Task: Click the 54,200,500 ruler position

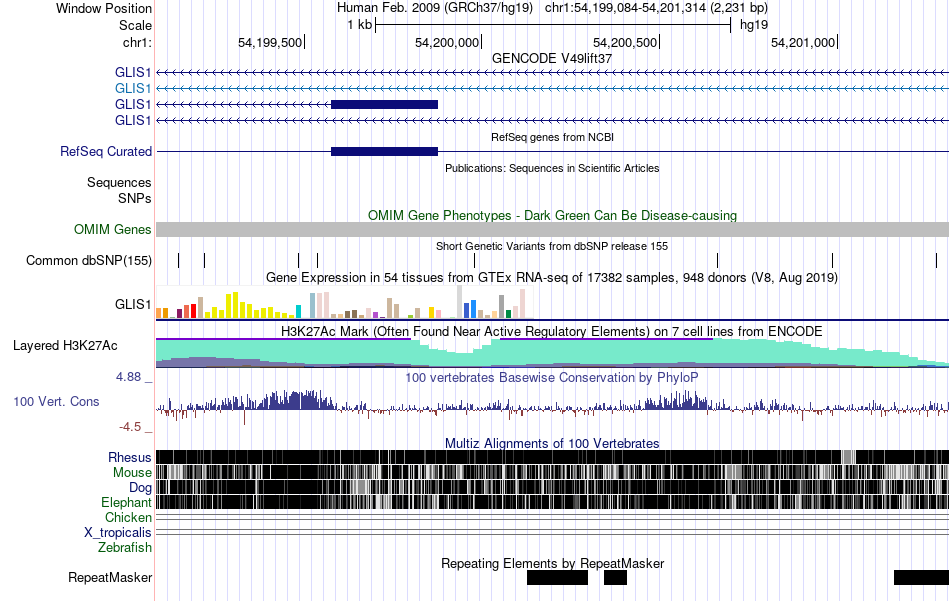Action: 626,42
